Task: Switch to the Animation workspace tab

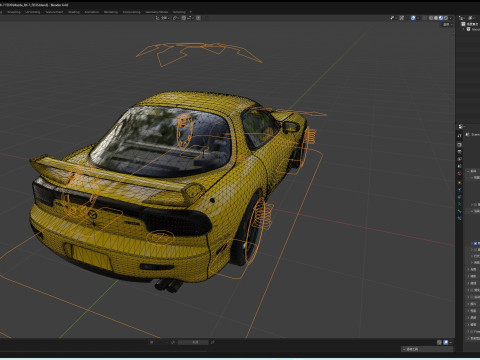Action: point(92,12)
